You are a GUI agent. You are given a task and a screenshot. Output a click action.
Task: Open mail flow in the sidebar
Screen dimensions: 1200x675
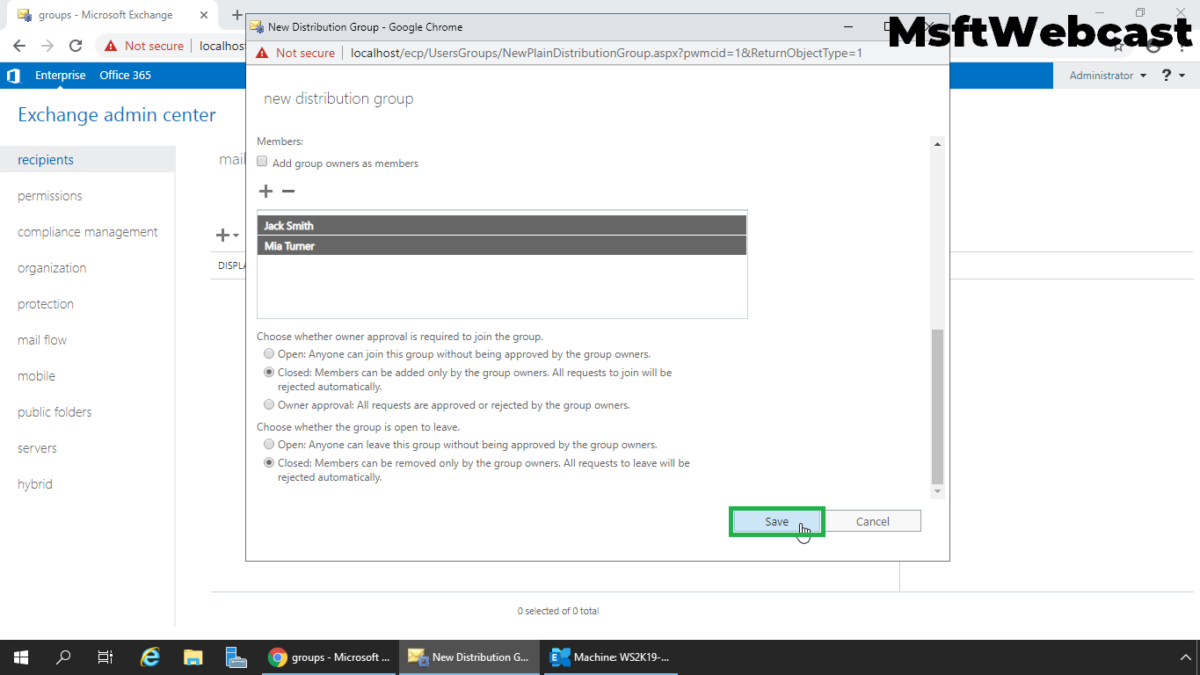click(x=41, y=339)
